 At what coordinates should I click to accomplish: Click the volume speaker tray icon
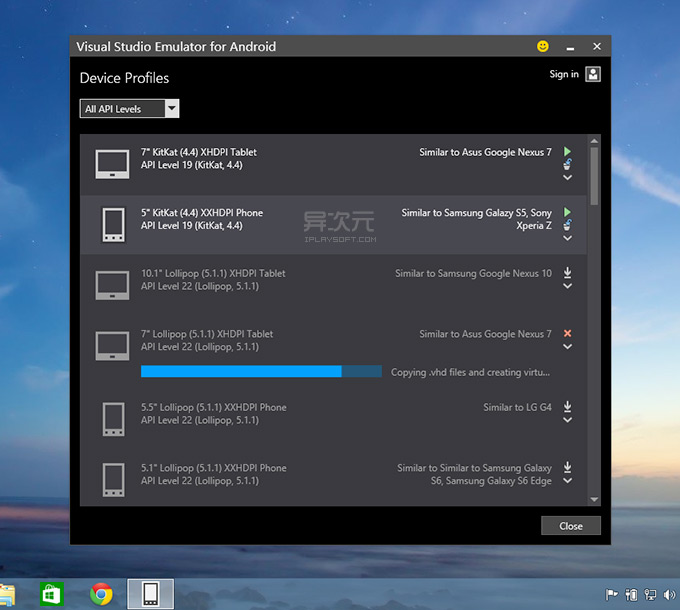[x=669, y=595]
